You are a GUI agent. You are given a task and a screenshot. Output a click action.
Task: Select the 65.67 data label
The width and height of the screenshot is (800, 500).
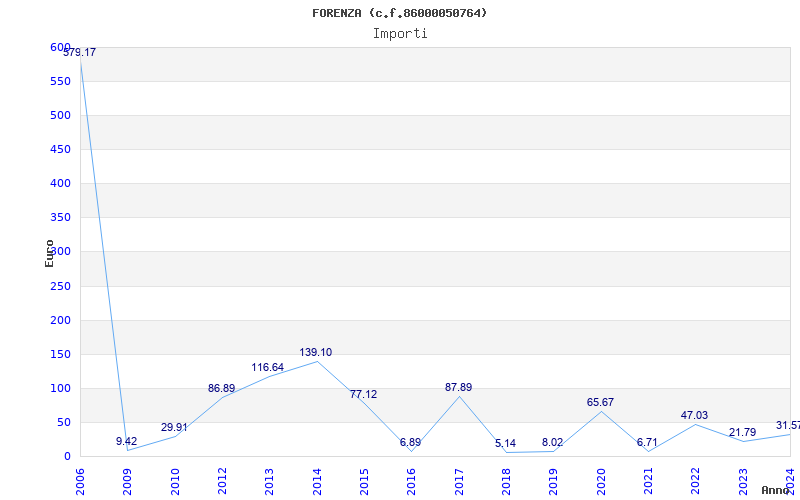[x=600, y=403]
